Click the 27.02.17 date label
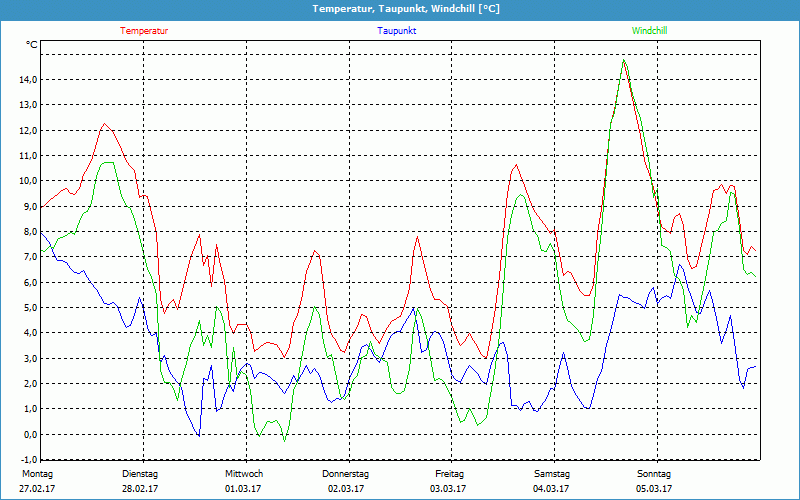The image size is (800, 500). [36, 489]
